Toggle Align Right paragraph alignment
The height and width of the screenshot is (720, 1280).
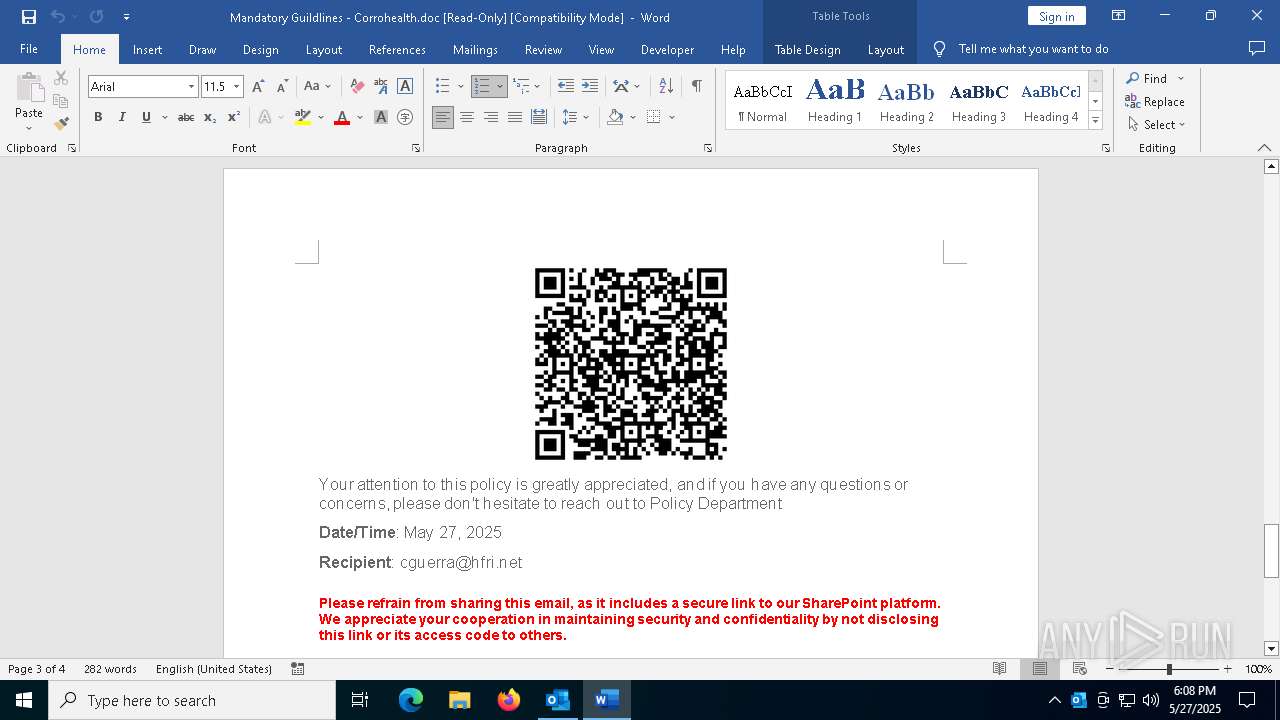[x=491, y=117]
